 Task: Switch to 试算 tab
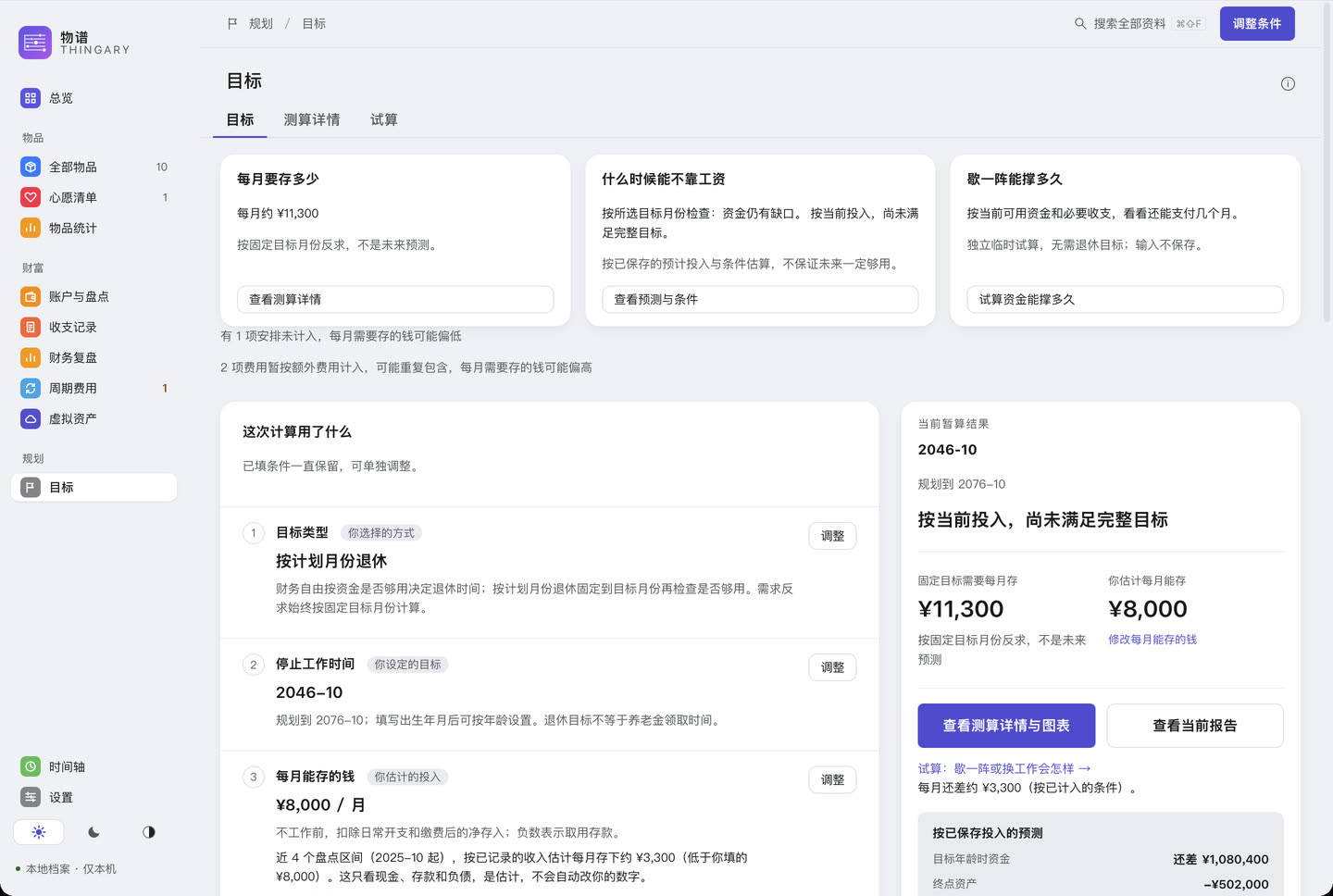[384, 120]
